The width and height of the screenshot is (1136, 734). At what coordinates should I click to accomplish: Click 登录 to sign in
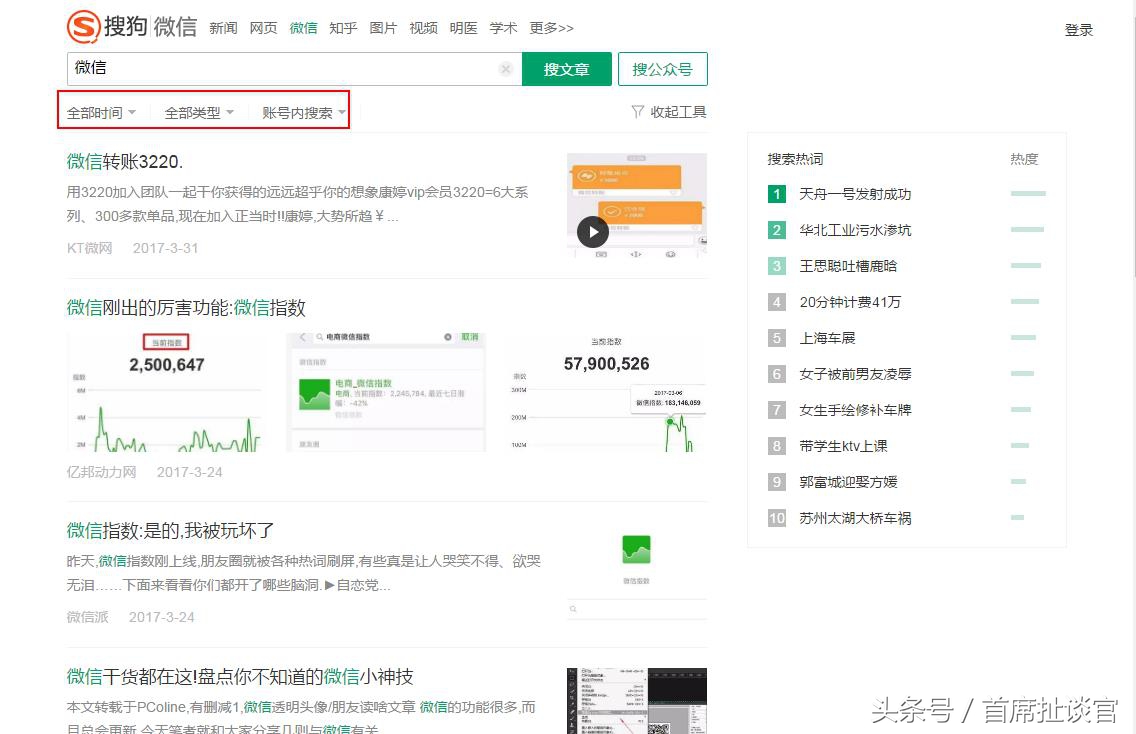click(1079, 29)
